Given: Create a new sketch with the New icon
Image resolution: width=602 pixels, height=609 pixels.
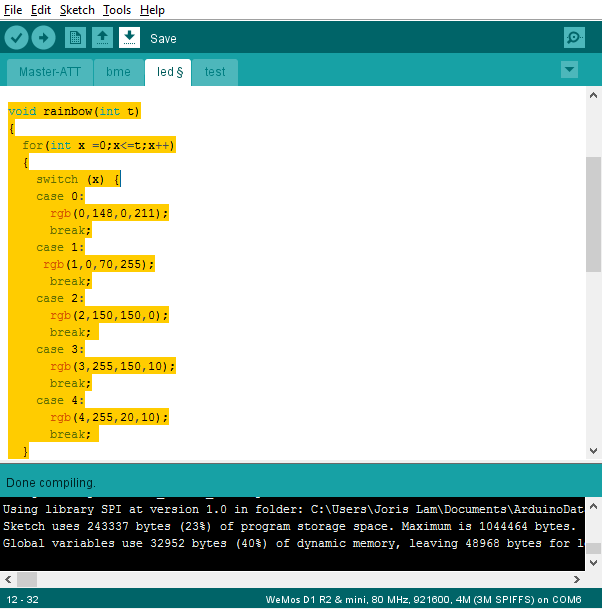Looking at the screenshot, I should pos(75,38).
